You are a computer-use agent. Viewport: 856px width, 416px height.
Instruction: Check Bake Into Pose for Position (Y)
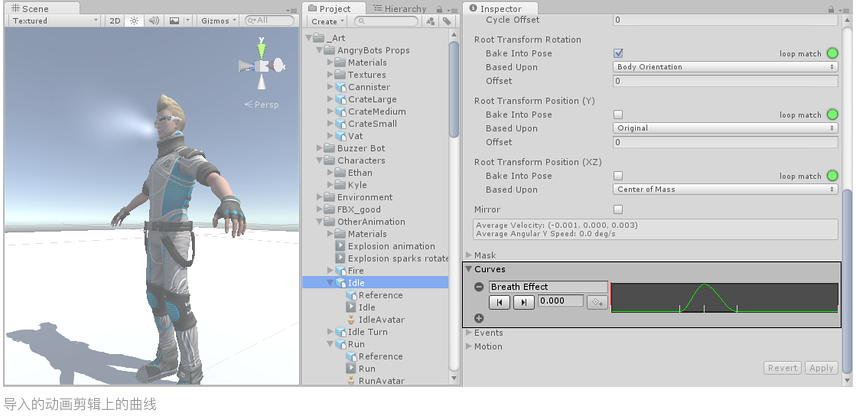point(618,115)
